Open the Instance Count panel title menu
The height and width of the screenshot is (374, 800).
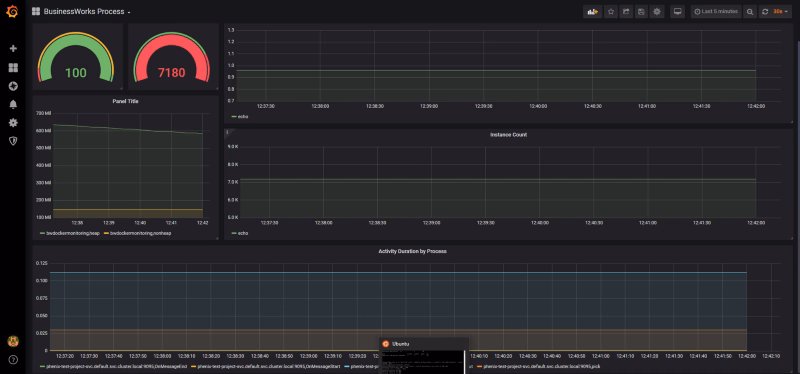tap(509, 135)
